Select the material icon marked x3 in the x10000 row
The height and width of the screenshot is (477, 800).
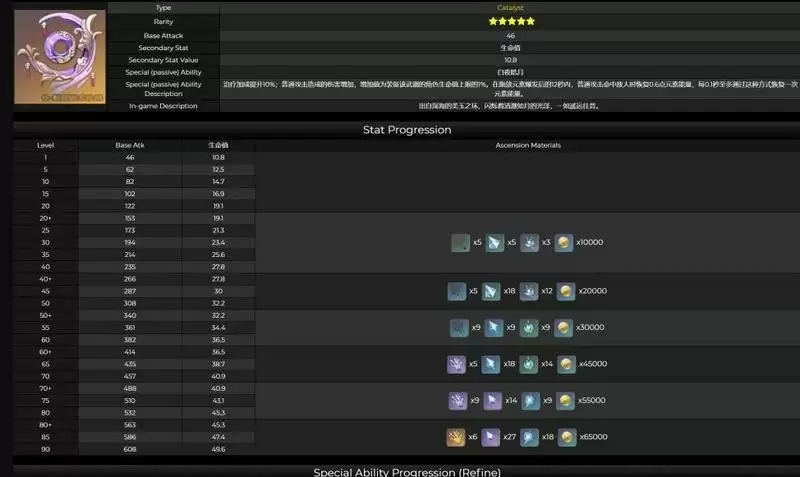pyautogui.click(x=528, y=243)
